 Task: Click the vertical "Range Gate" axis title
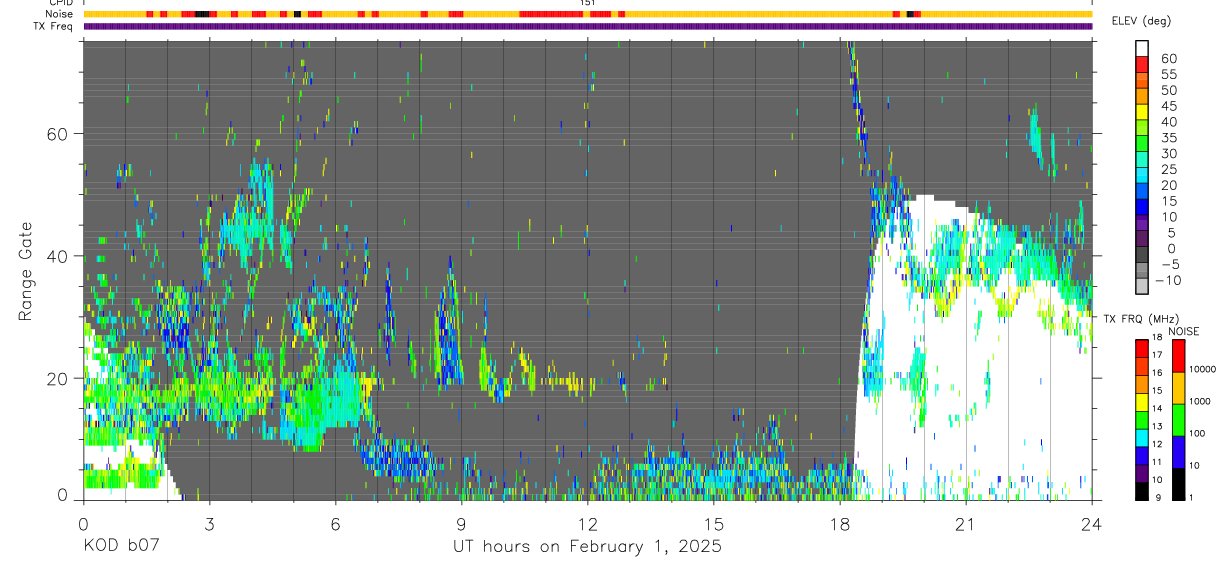(x=25, y=271)
